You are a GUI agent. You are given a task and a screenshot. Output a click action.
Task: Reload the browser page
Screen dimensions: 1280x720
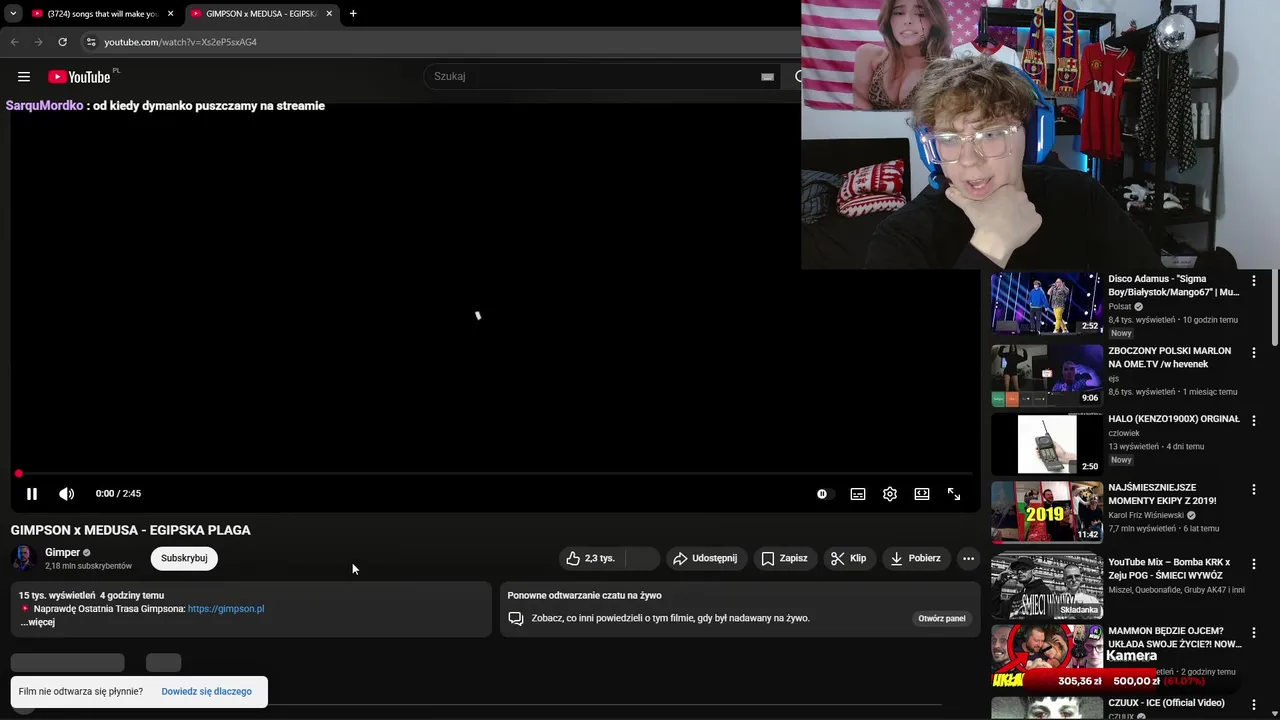pos(62,42)
